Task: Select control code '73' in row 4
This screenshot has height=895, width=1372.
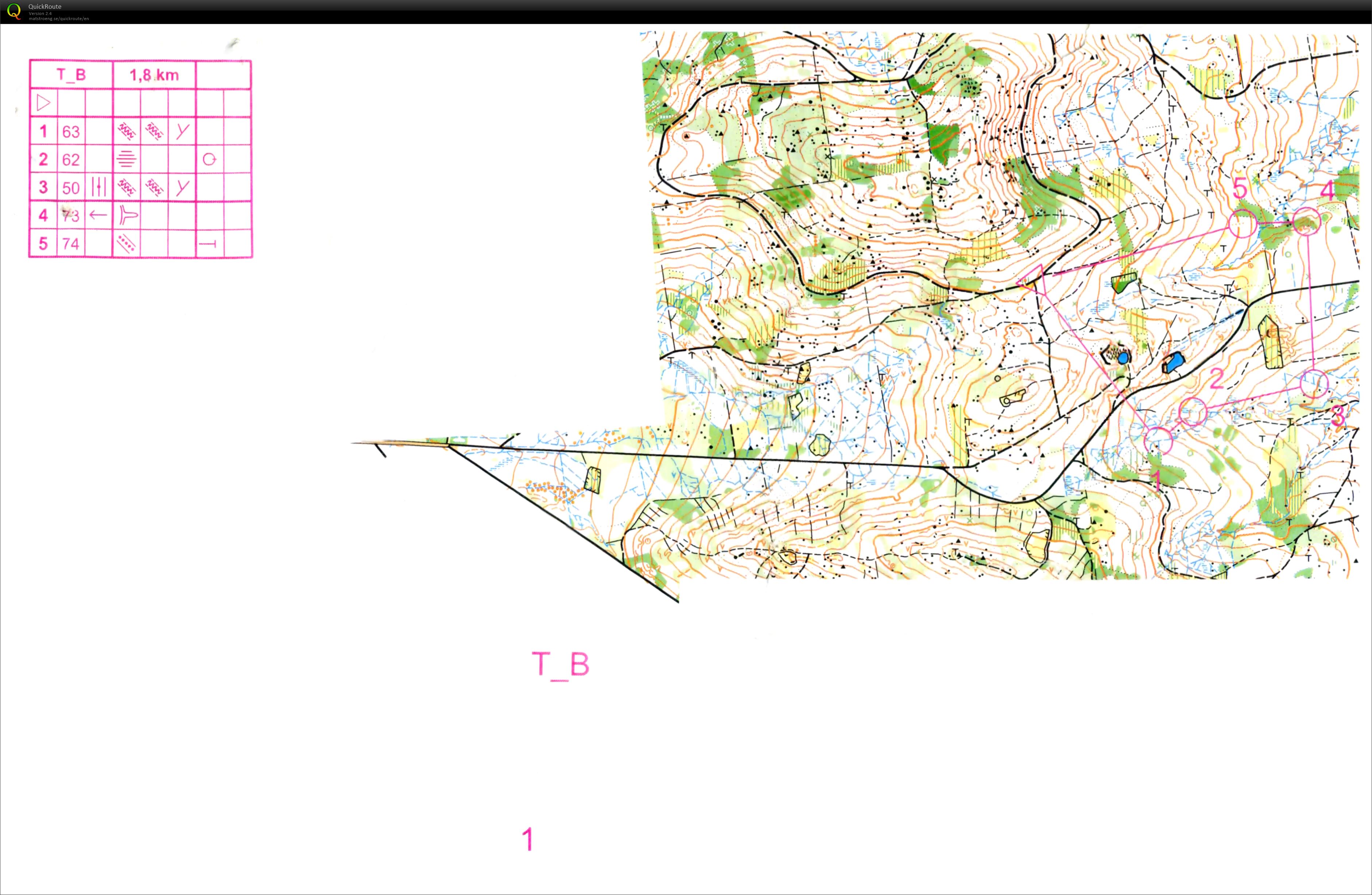Action: tap(71, 215)
